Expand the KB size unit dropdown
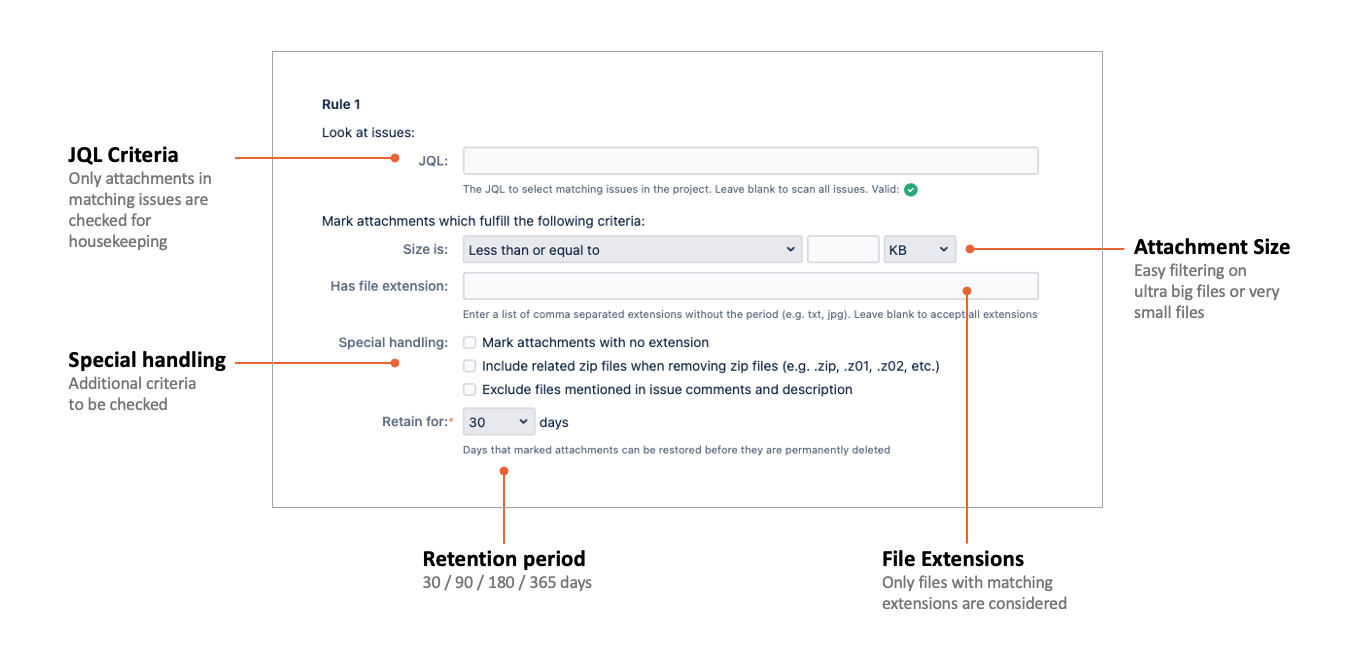The width and height of the screenshot is (1357, 663). [x=919, y=250]
